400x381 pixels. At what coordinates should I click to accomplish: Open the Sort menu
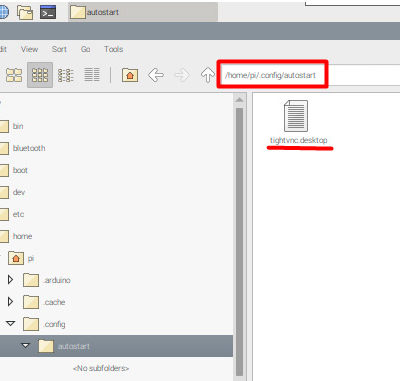point(59,49)
